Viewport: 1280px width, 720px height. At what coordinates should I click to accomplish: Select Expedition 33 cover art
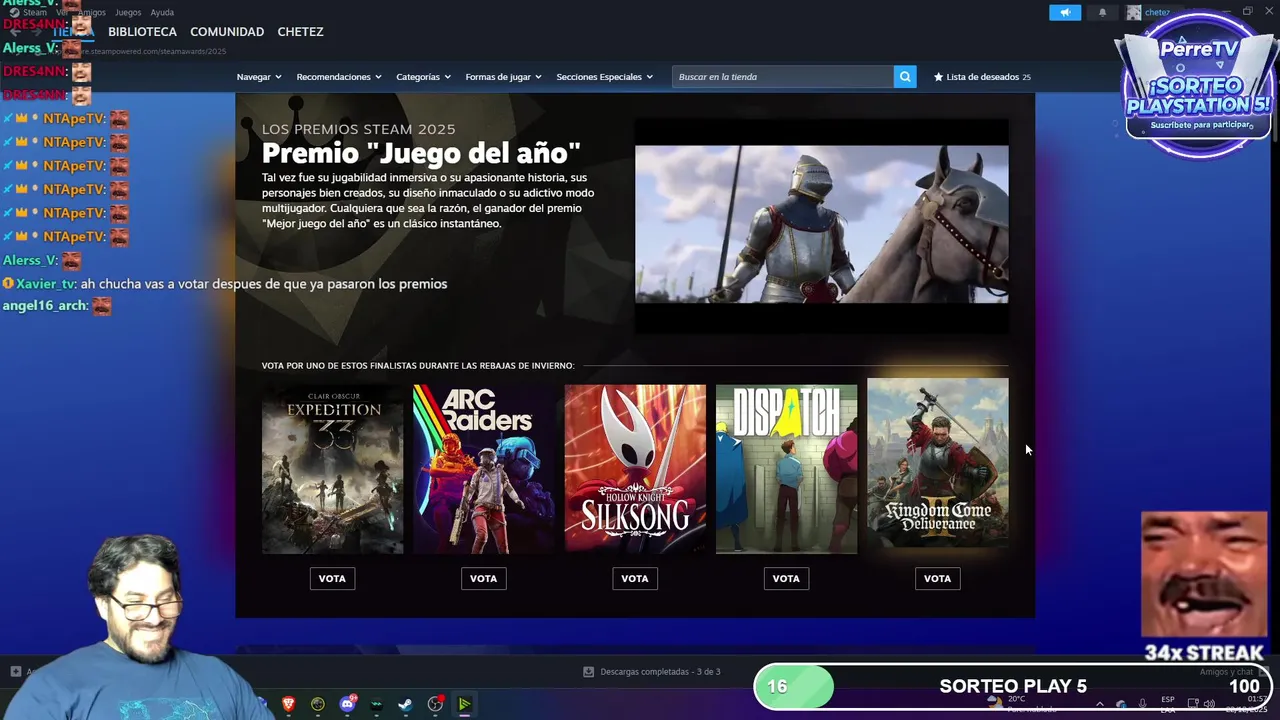tap(332, 469)
